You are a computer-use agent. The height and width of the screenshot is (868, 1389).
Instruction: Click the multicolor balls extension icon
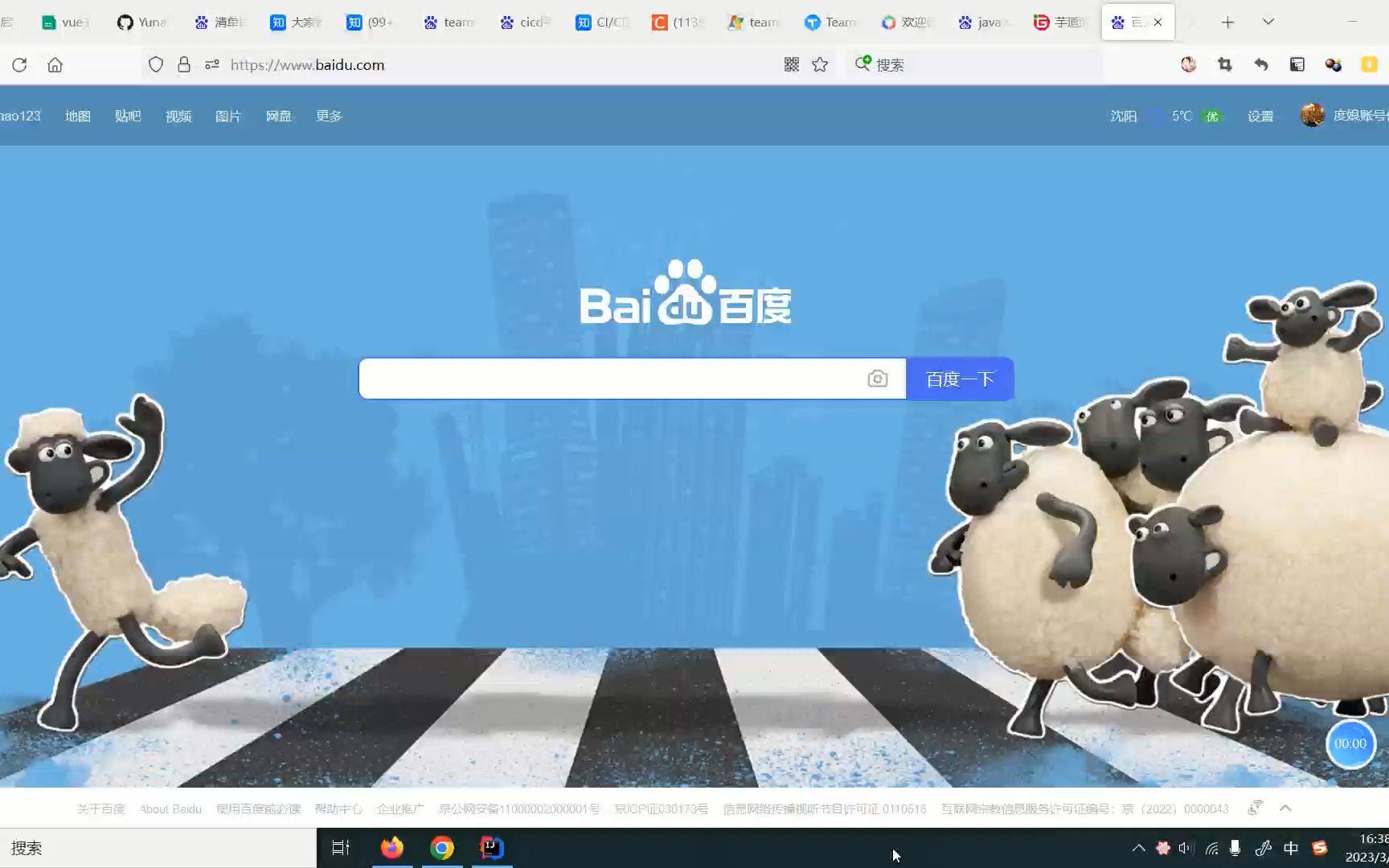pyautogui.click(x=1334, y=65)
